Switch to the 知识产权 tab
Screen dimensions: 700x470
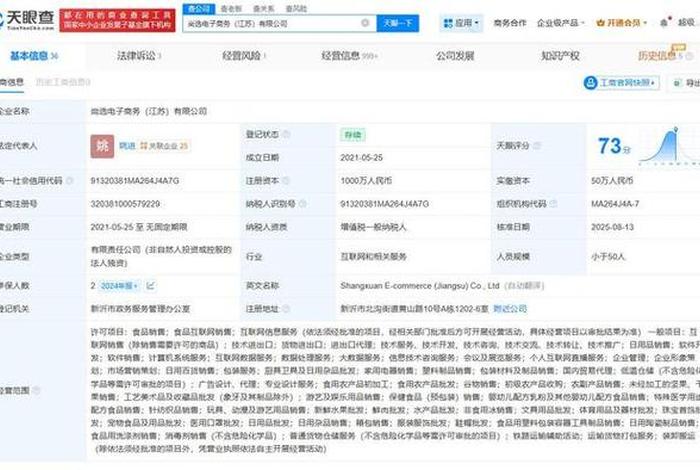[560, 56]
